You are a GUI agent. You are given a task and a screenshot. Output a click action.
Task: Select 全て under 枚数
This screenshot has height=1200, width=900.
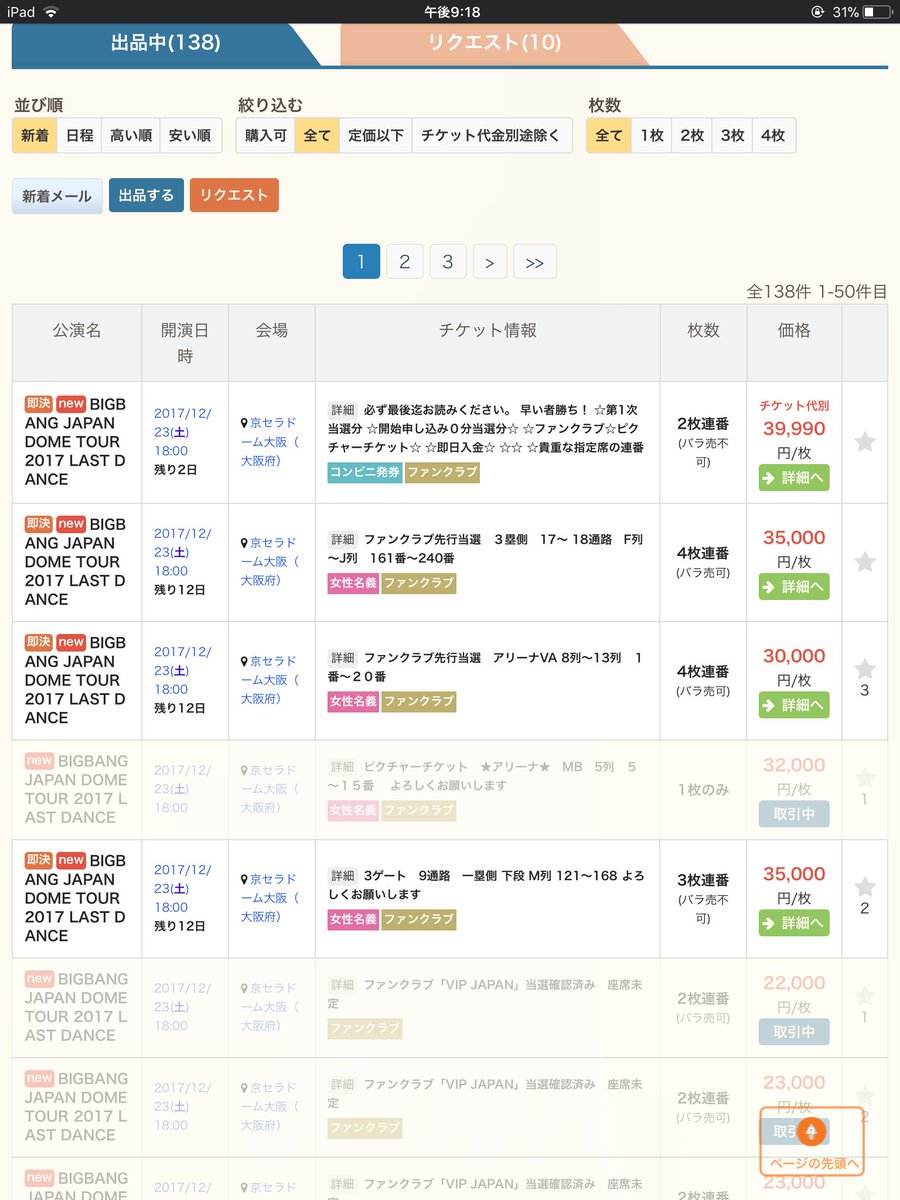(609, 135)
